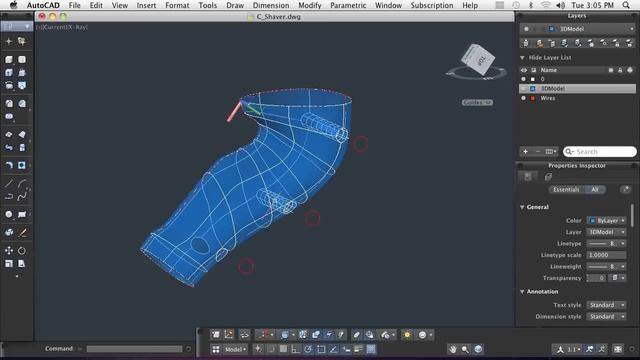Image resolution: width=640 pixels, height=360 pixels.
Task: Click the 3DModel layer blue color swatch
Action: pyautogui.click(x=533, y=89)
